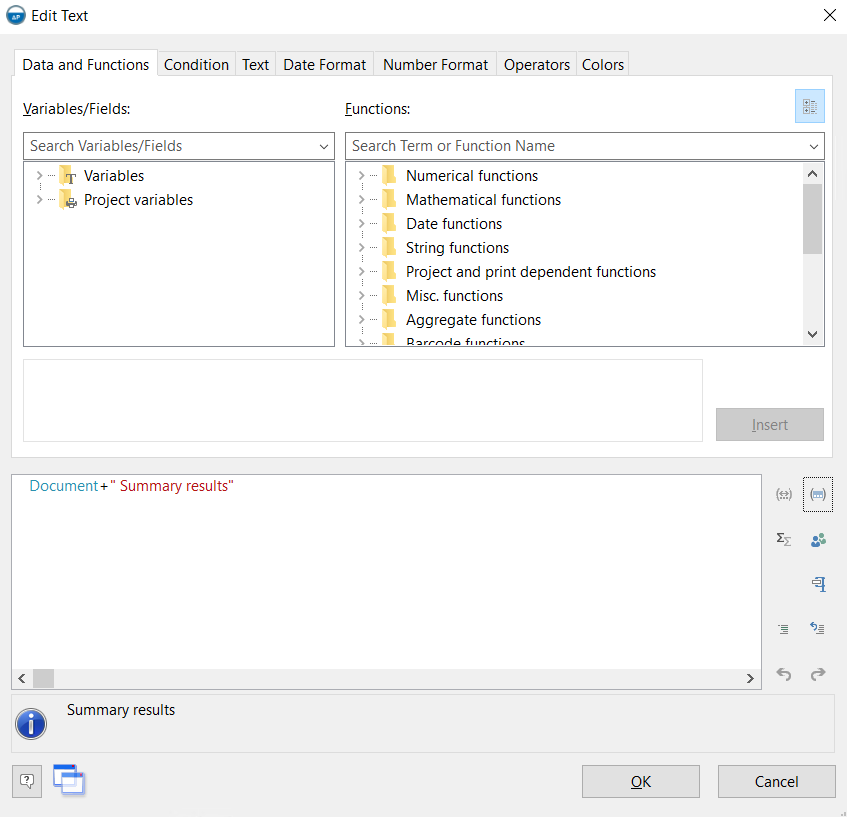Open the function search dropdown arrow
Image resolution: width=847 pixels, height=817 pixels.
[814, 147]
